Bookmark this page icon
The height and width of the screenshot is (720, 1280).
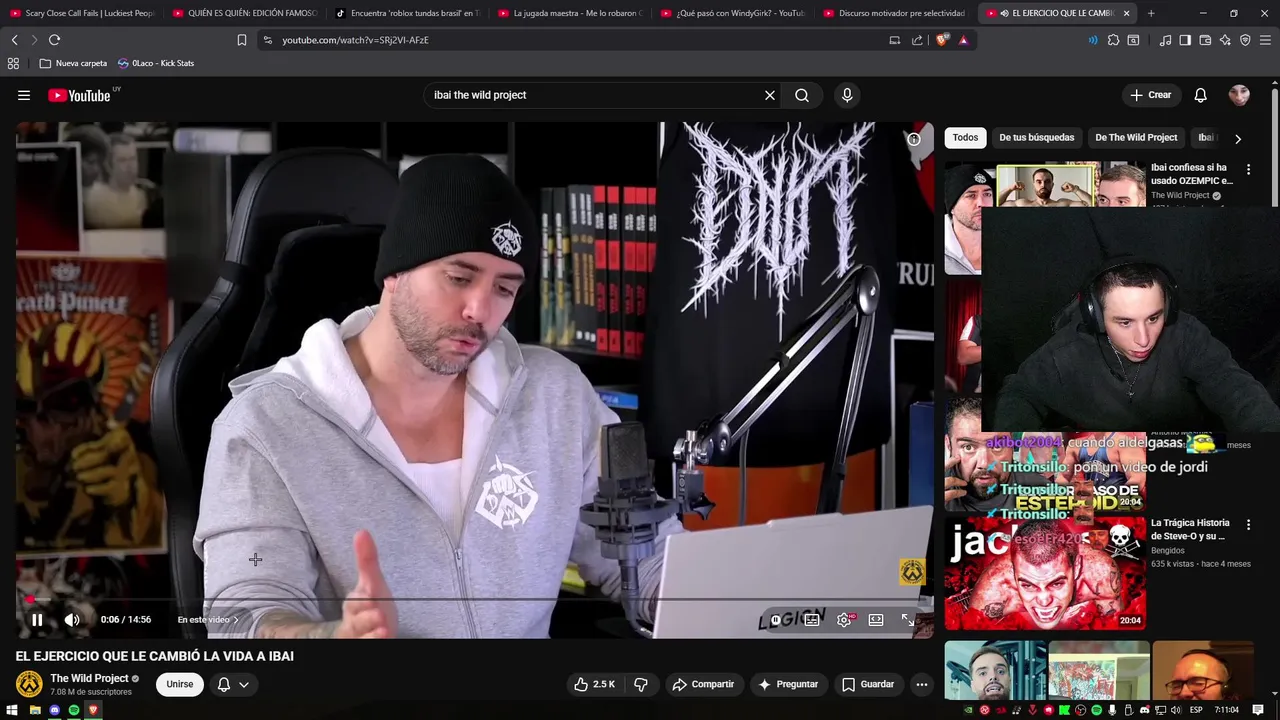[241, 40]
